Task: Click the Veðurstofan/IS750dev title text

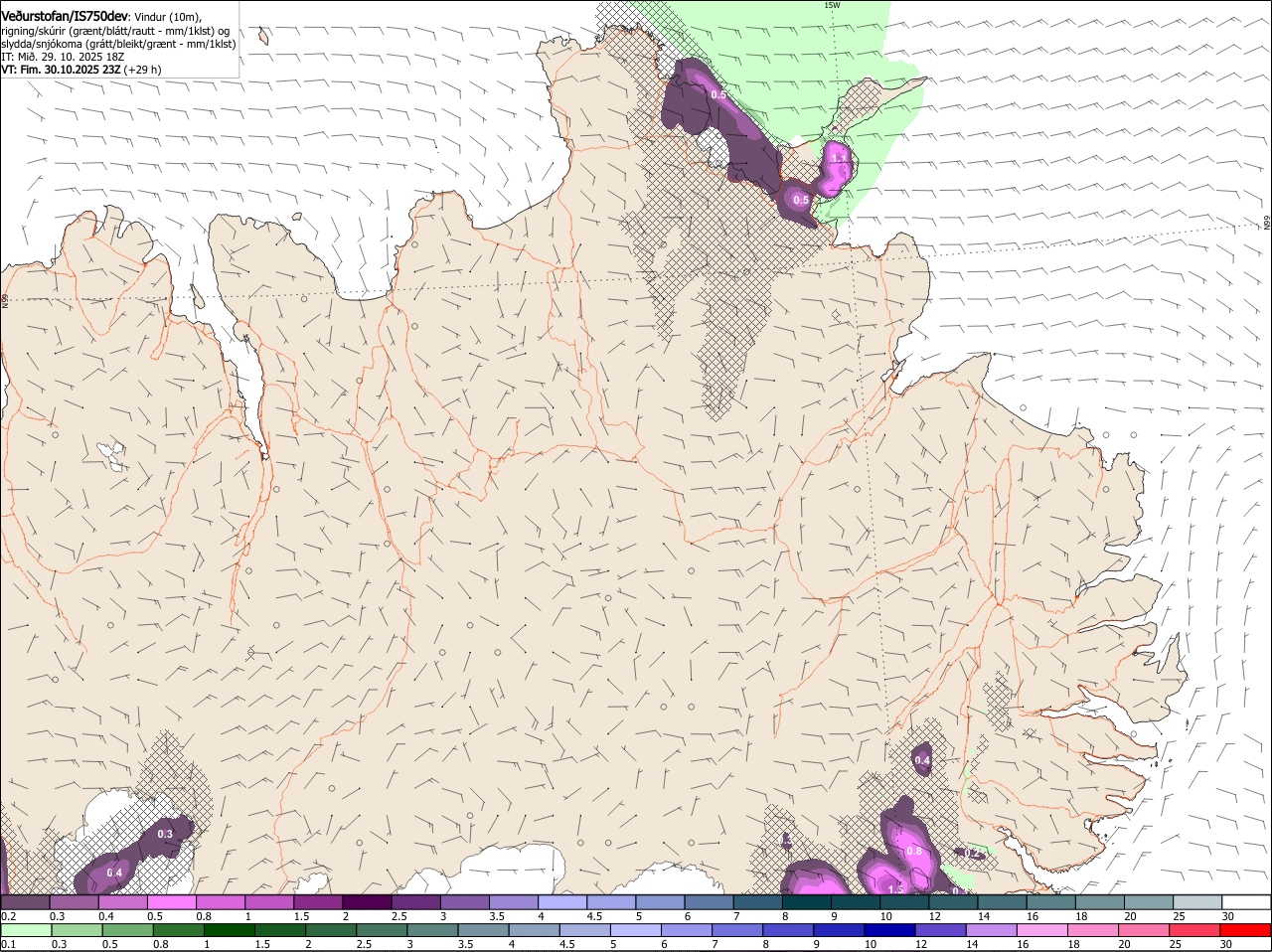Action: coord(65,15)
